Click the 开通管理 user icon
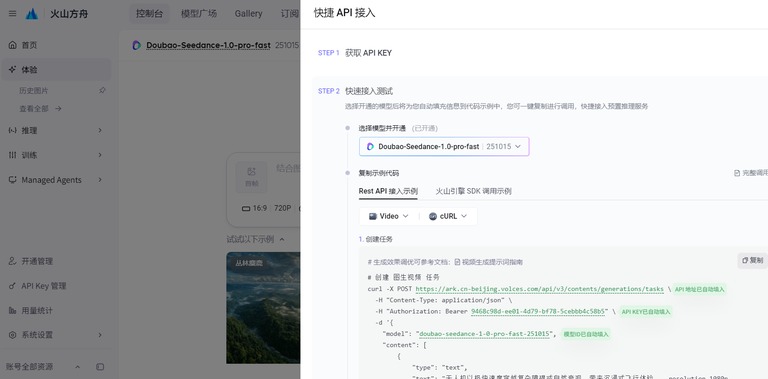This screenshot has width=768, height=379. tap(13, 261)
